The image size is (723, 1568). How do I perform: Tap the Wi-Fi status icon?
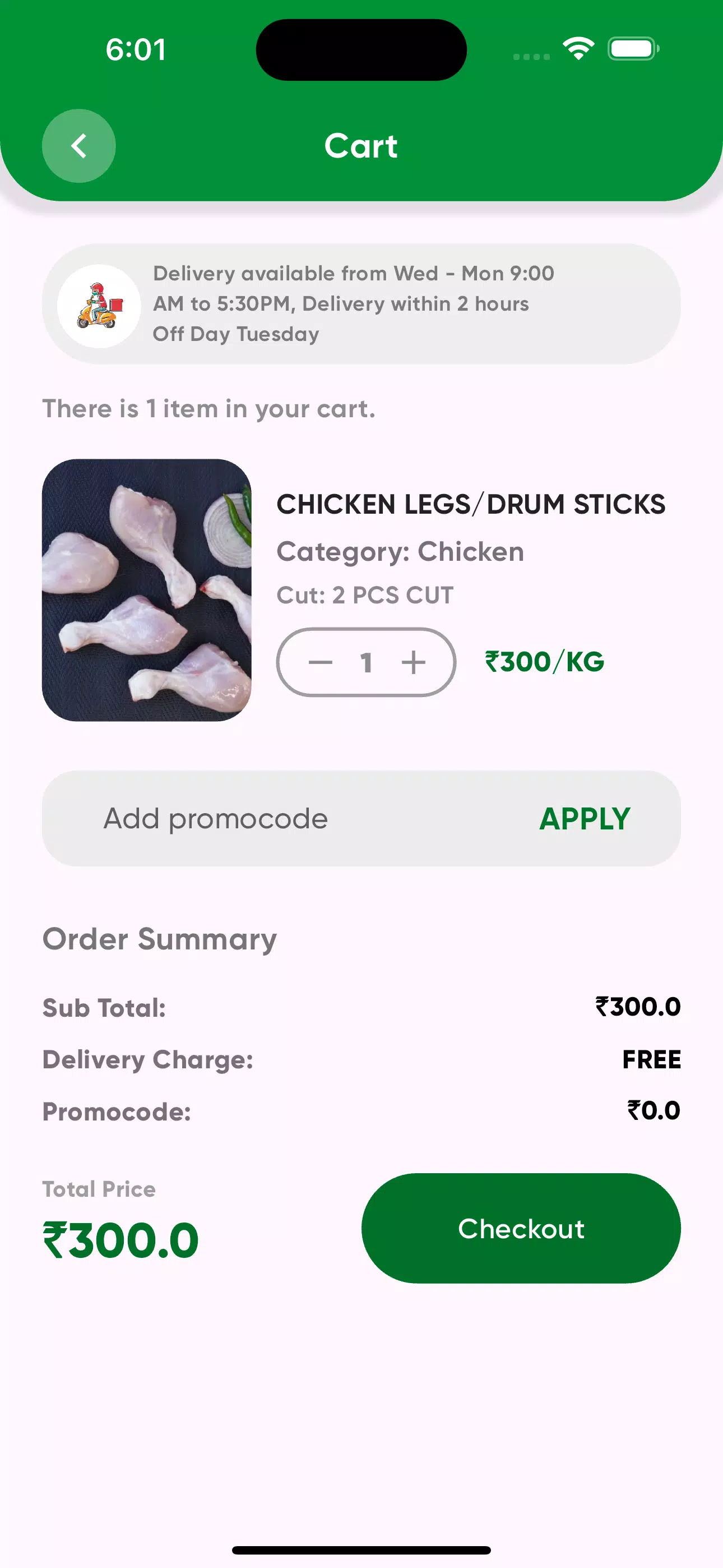pyautogui.click(x=578, y=49)
